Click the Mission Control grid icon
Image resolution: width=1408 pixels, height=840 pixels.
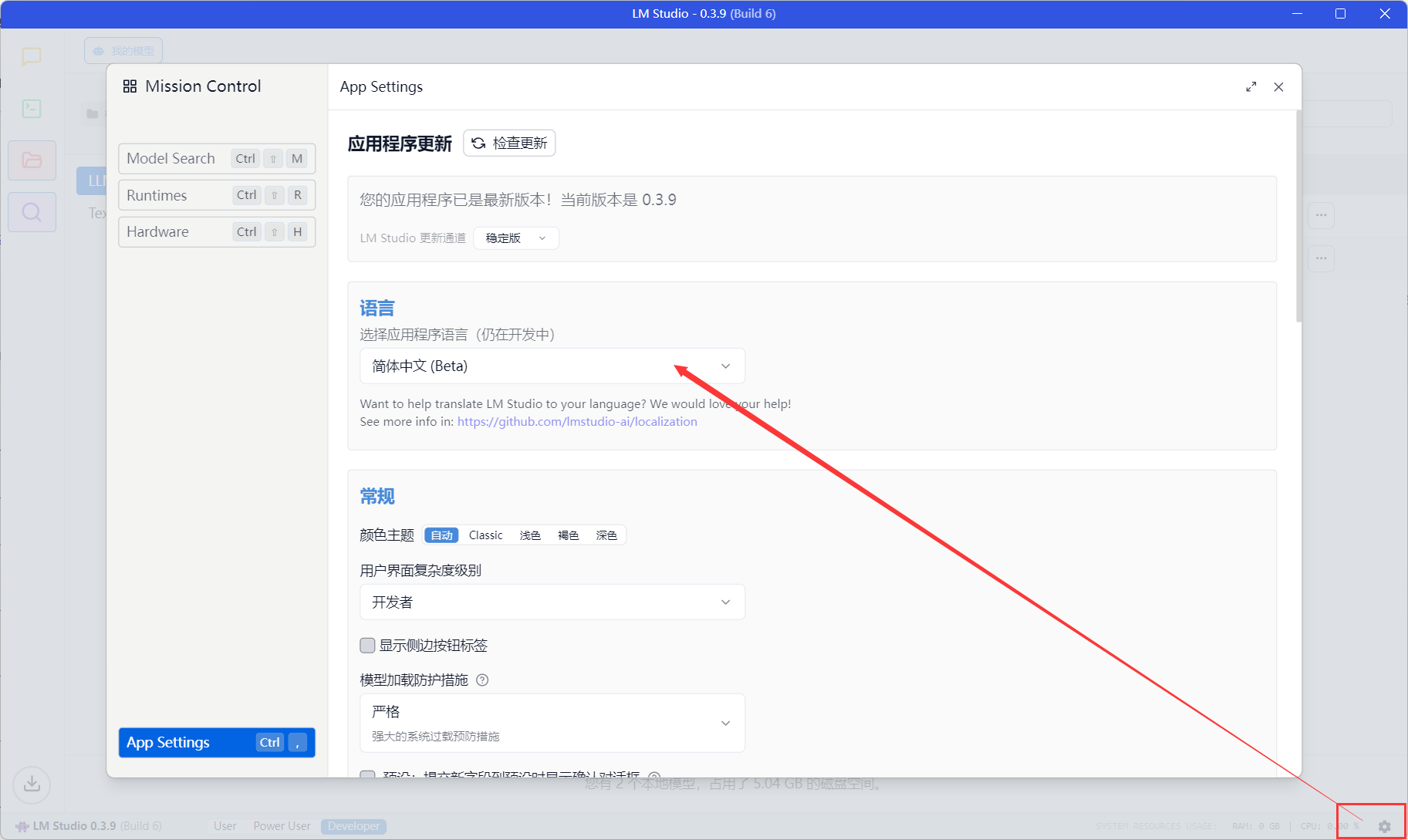130,86
